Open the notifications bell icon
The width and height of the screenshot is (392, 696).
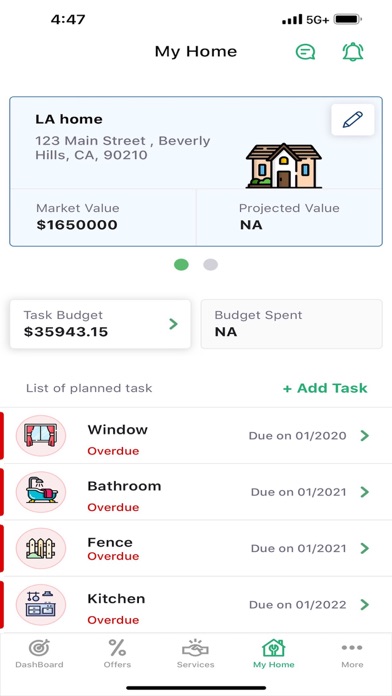pos(353,52)
